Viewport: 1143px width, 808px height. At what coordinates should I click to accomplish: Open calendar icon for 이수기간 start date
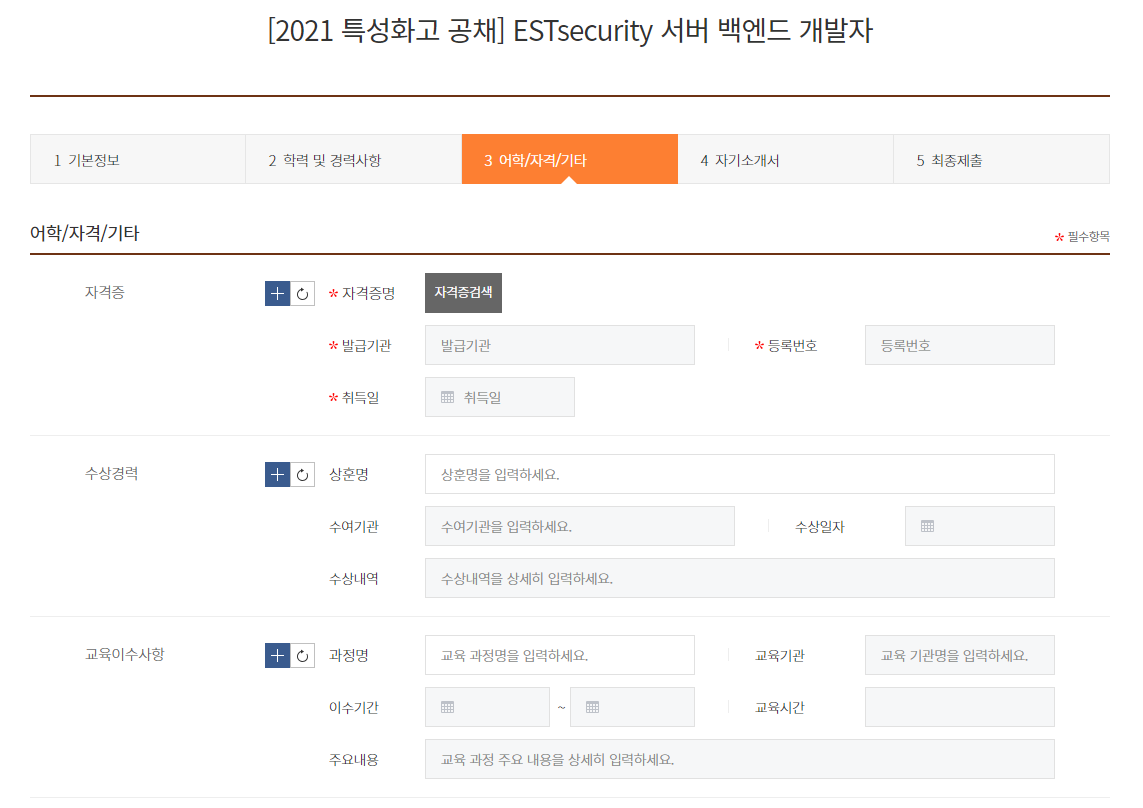point(448,707)
